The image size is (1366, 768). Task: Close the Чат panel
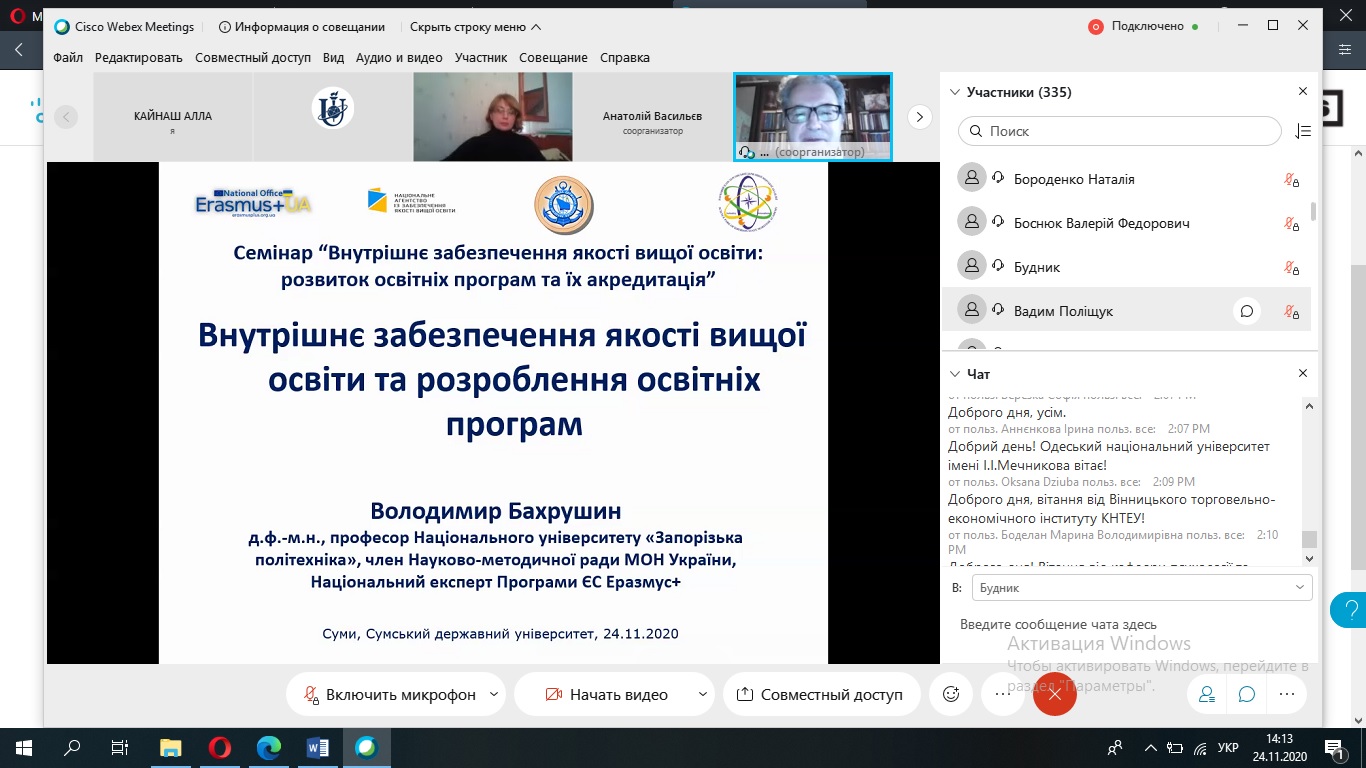pyautogui.click(x=1303, y=374)
